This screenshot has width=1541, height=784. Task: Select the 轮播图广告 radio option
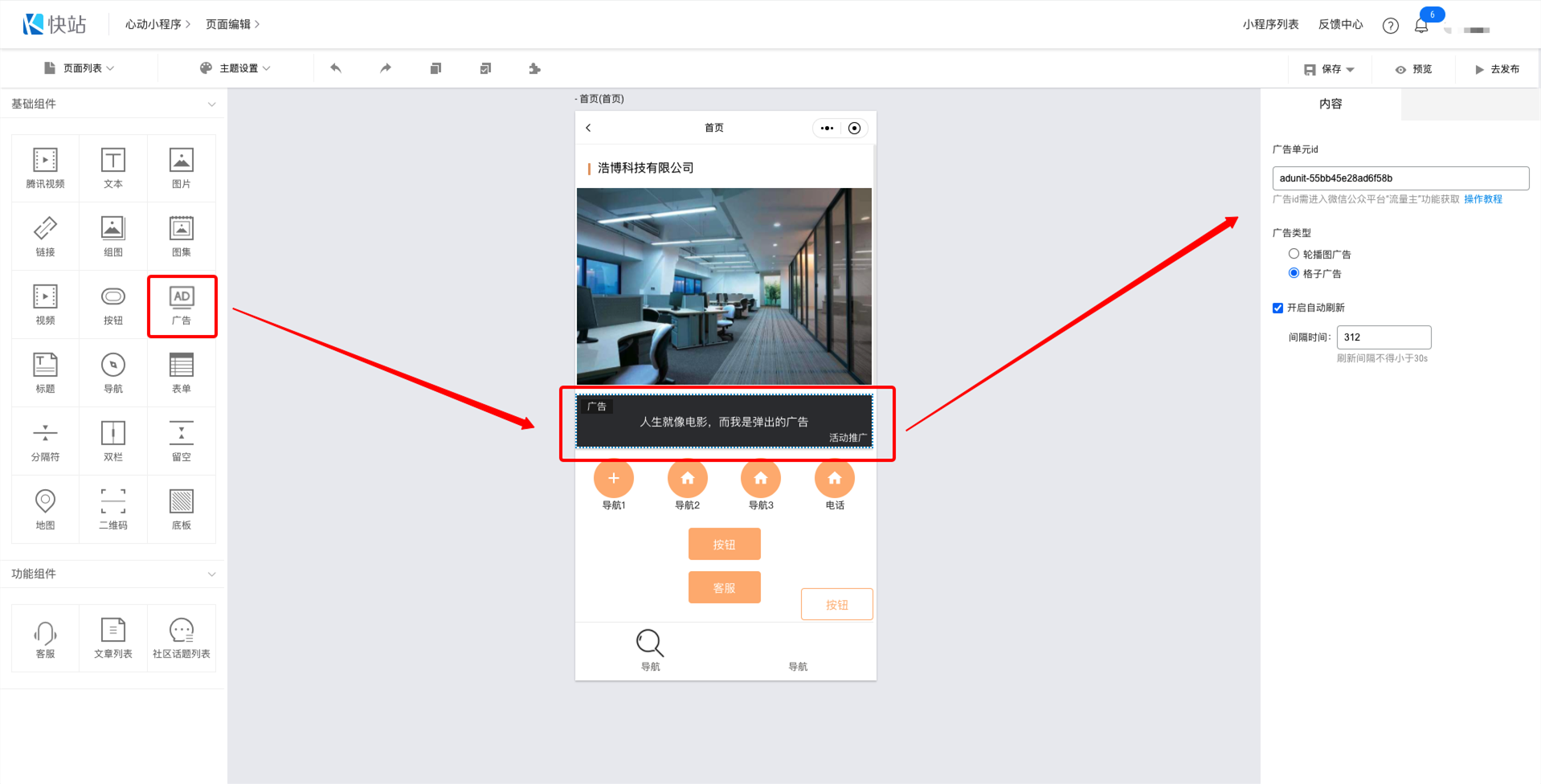point(1294,254)
